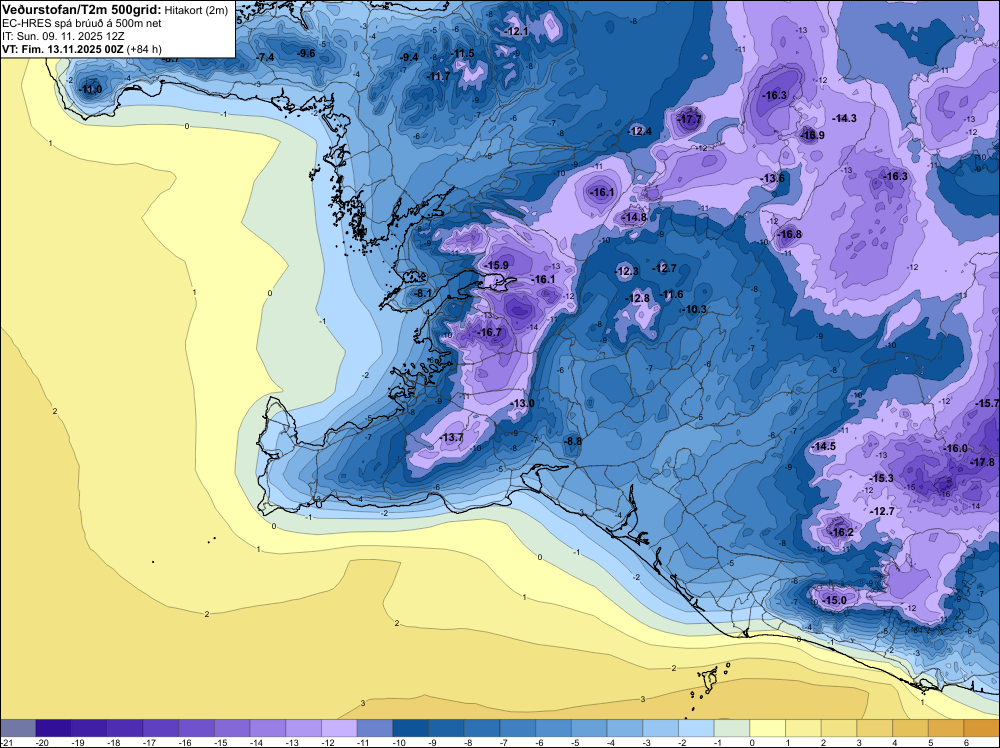Click the -13.0 temperature label
The image size is (1000, 748).
coord(522,403)
